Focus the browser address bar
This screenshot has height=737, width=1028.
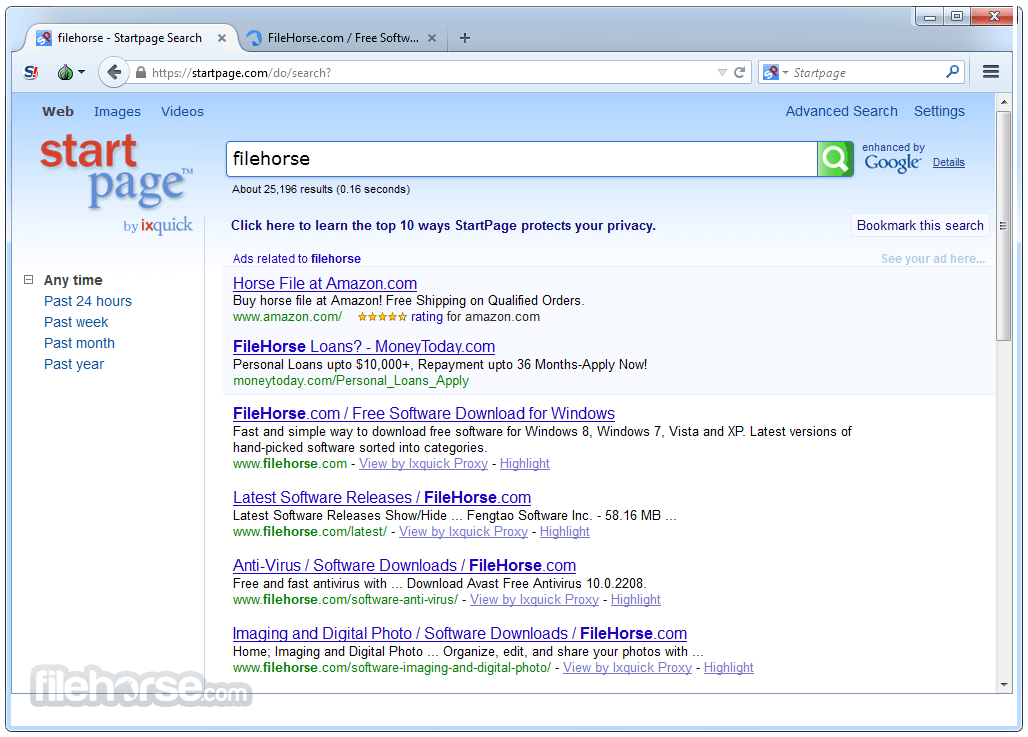coord(433,73)
